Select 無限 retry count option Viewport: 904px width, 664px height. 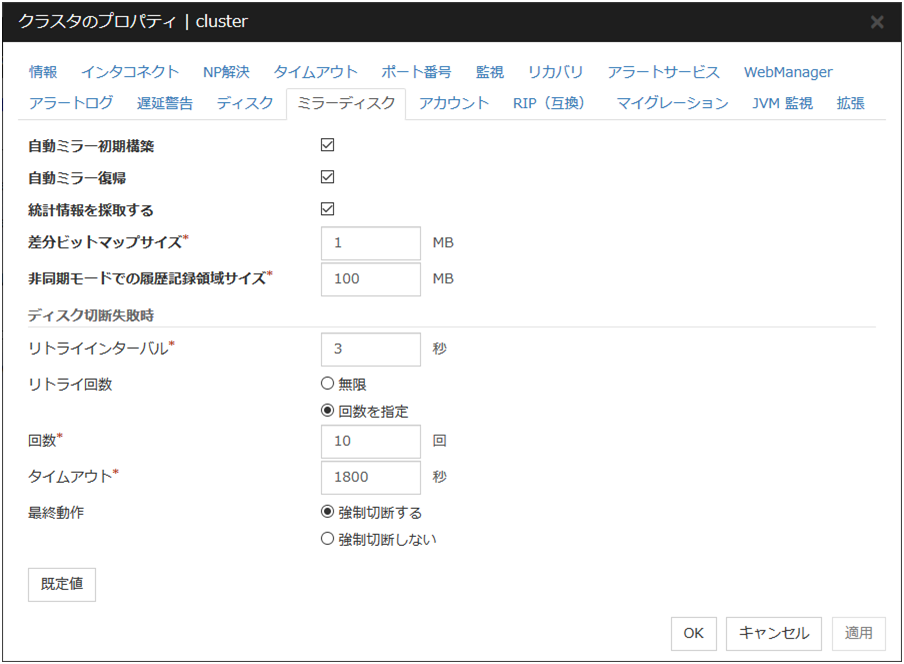pos(327,384)
